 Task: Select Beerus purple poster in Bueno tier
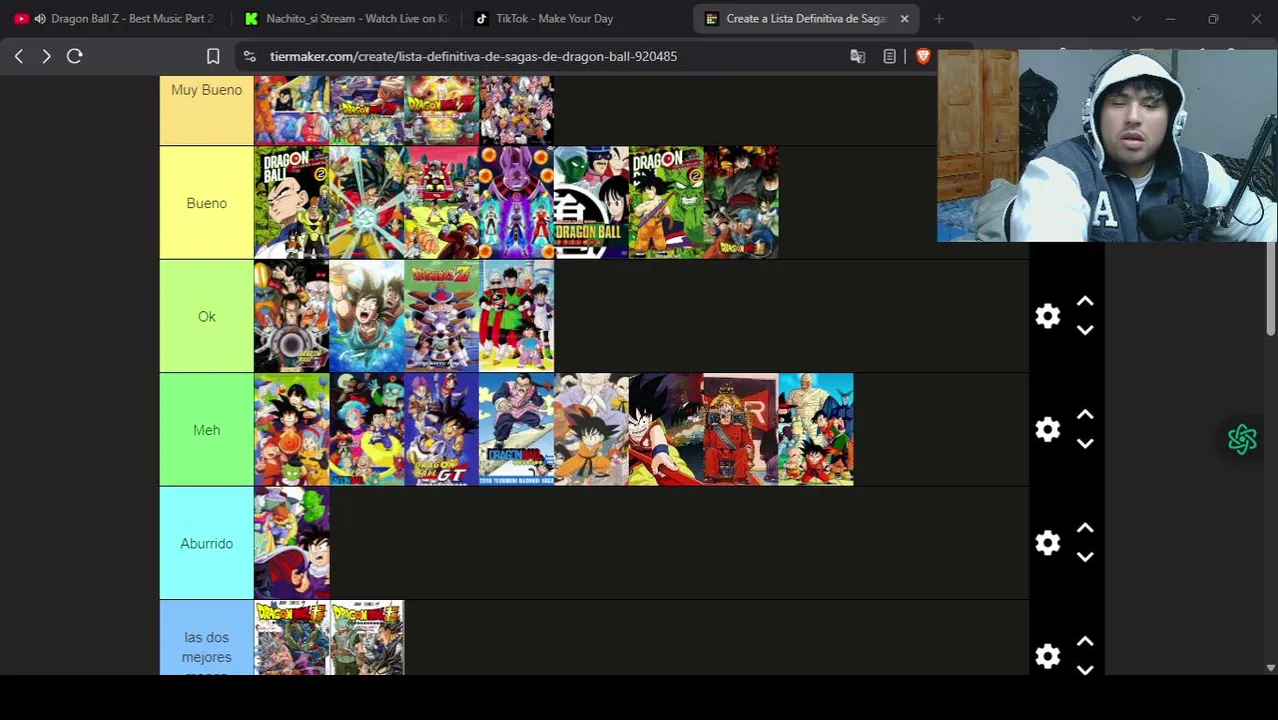(516, 203)
